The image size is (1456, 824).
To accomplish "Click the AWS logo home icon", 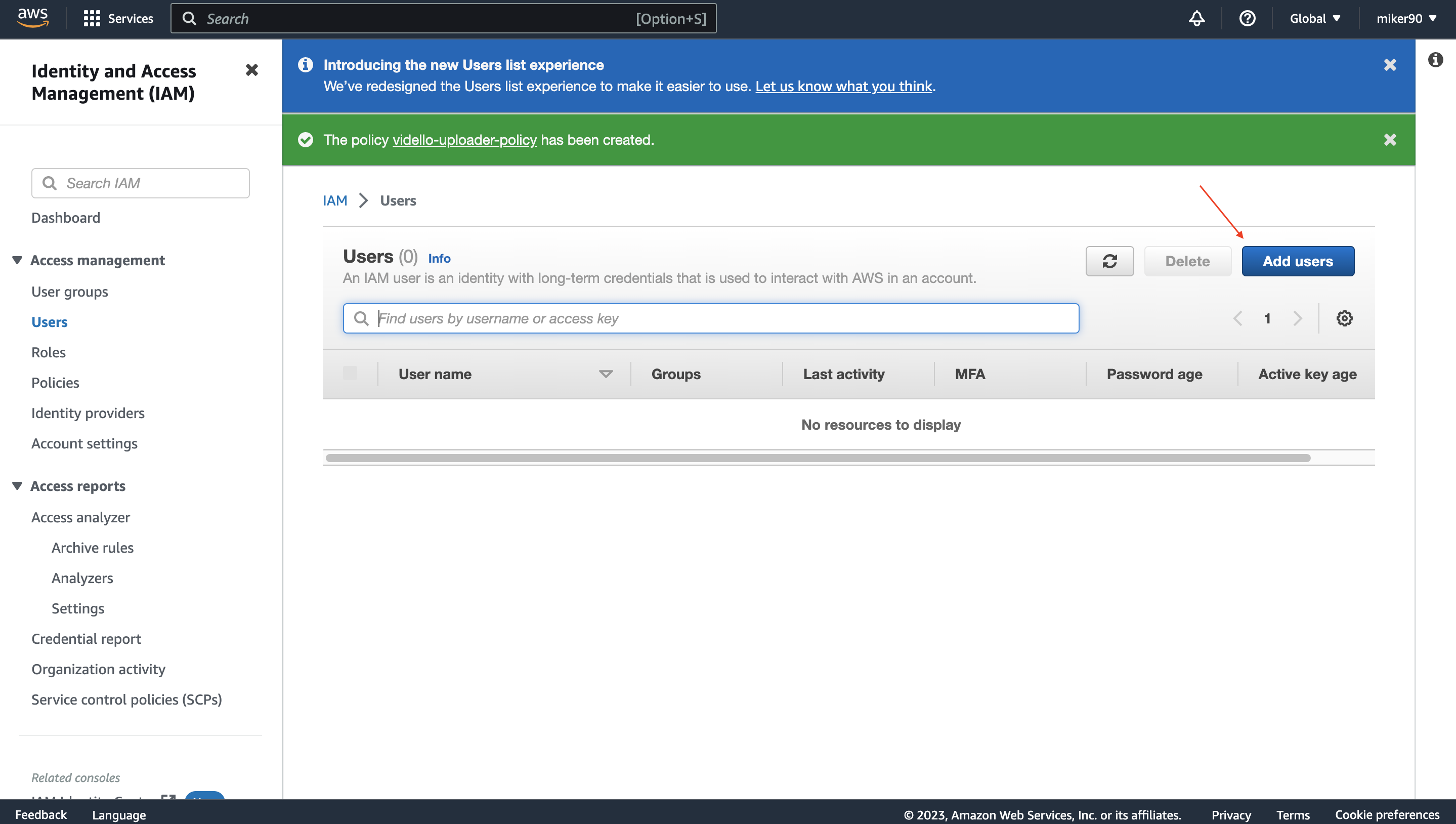I will (32, 18).
